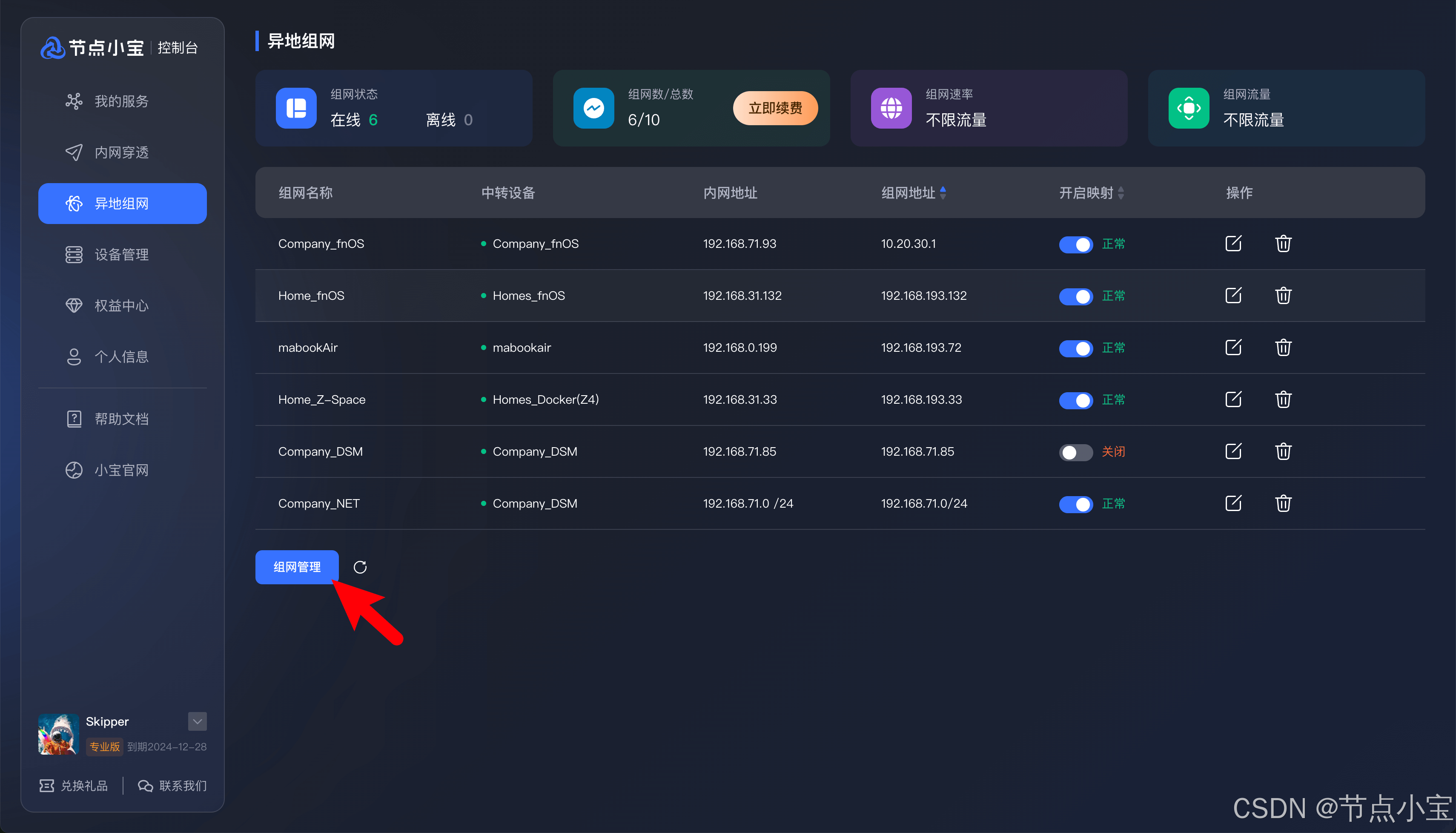Sort by 开启映射 column arrows
Screen dimensions: 1456x833
point(1120,193)
